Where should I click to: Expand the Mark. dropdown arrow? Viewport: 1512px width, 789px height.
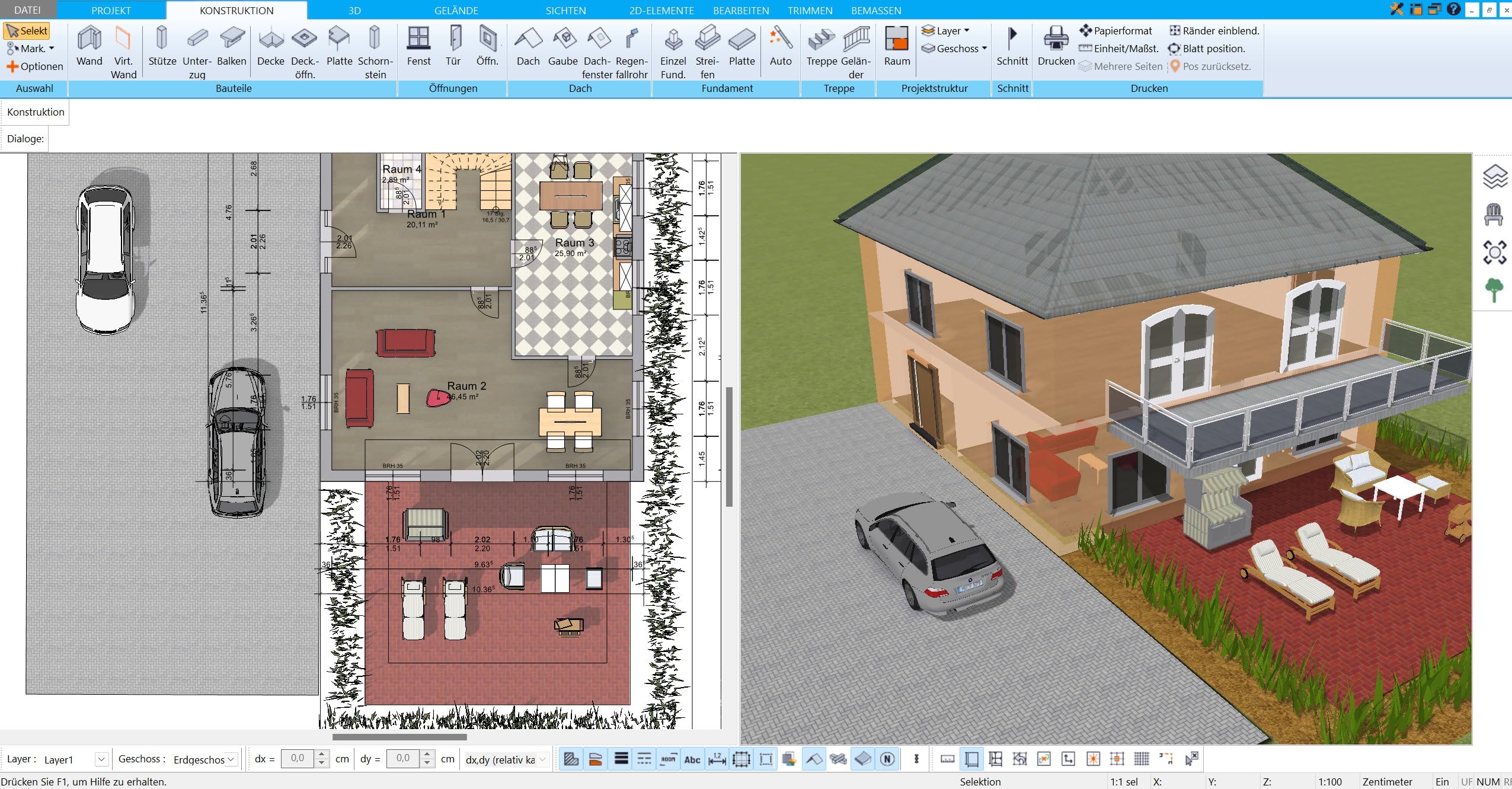52,49
